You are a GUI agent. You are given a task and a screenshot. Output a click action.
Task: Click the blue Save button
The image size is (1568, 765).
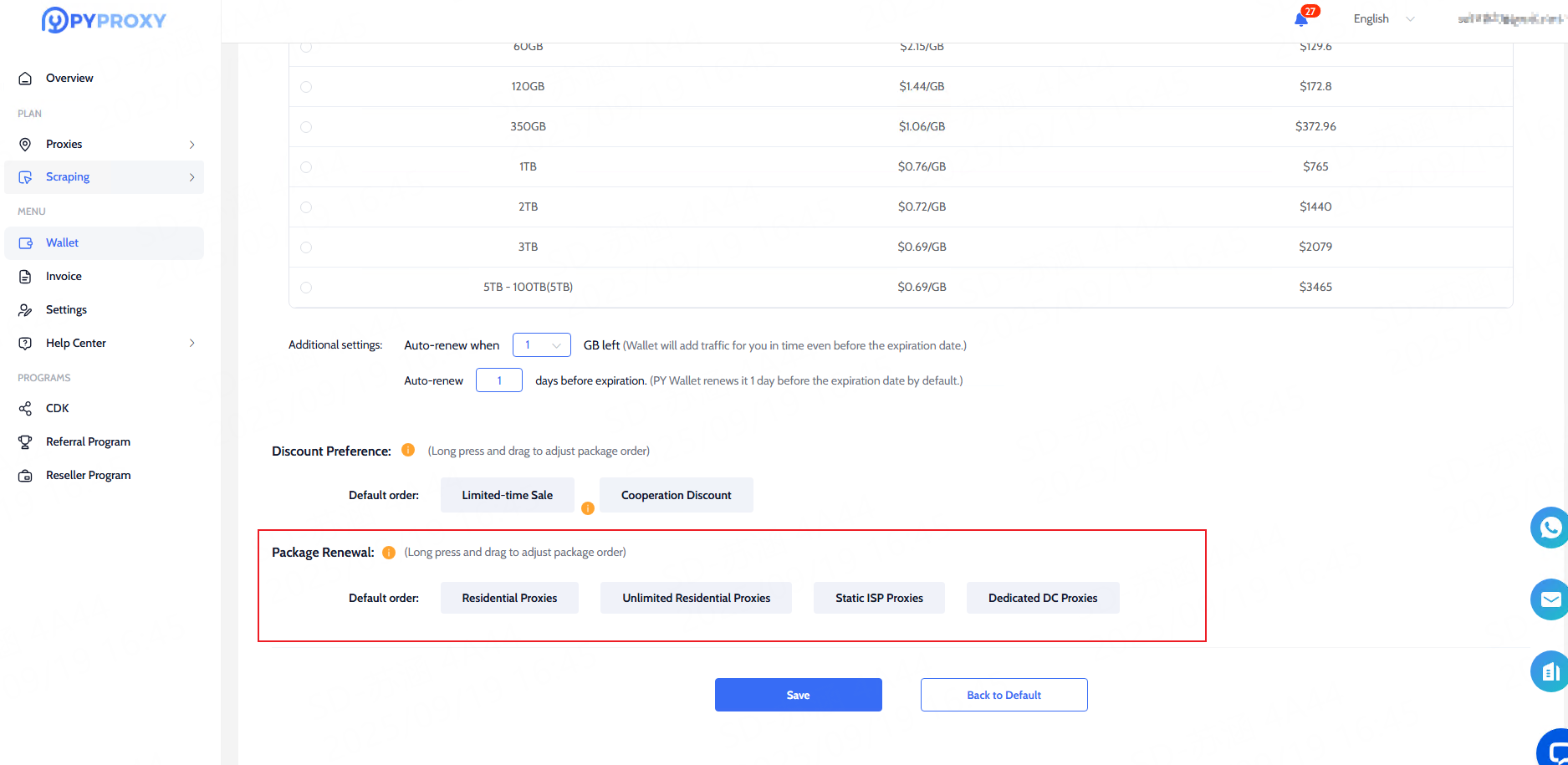coord(798,695)
